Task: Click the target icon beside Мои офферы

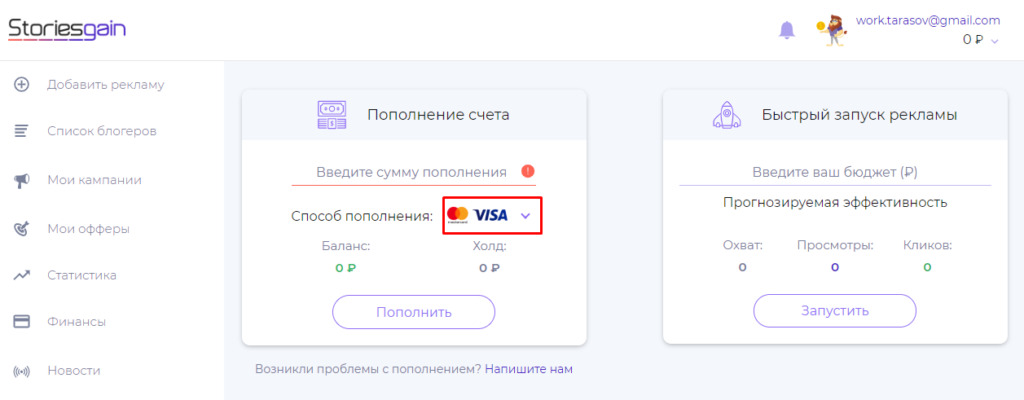Action: (x=21, y=229)
